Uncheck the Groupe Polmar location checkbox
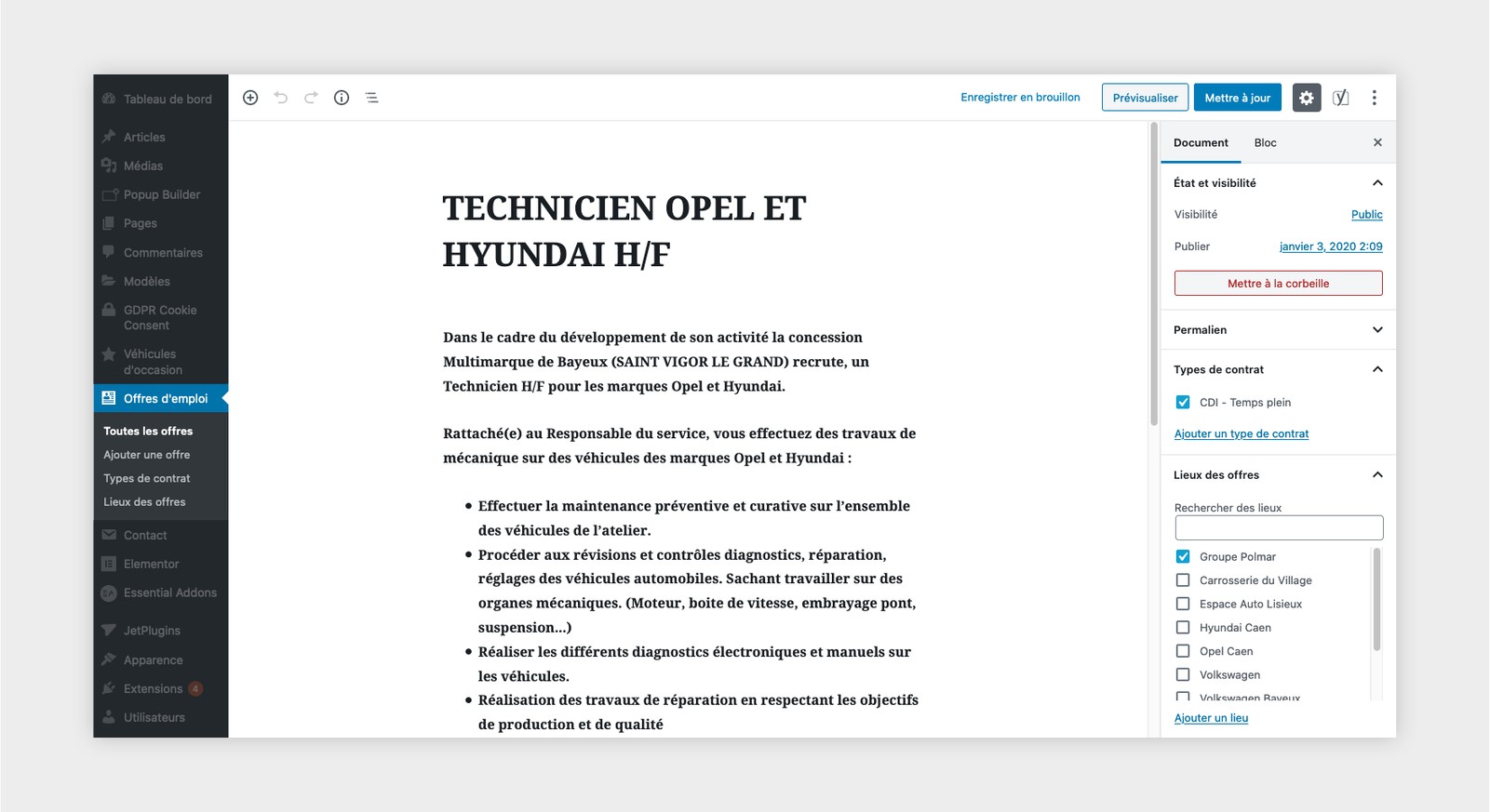1490x812 pixels. click(x=1183, y=557)
